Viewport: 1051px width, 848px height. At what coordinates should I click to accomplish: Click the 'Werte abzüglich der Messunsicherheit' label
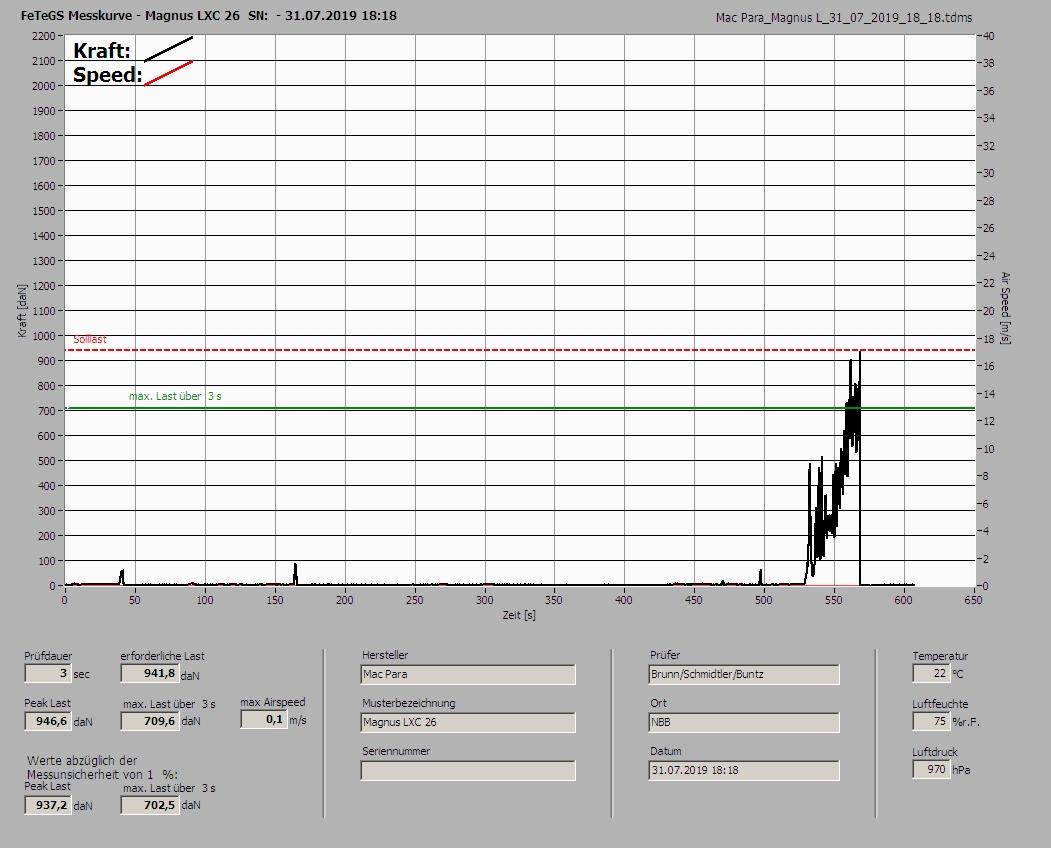click(x=103, y=768)
